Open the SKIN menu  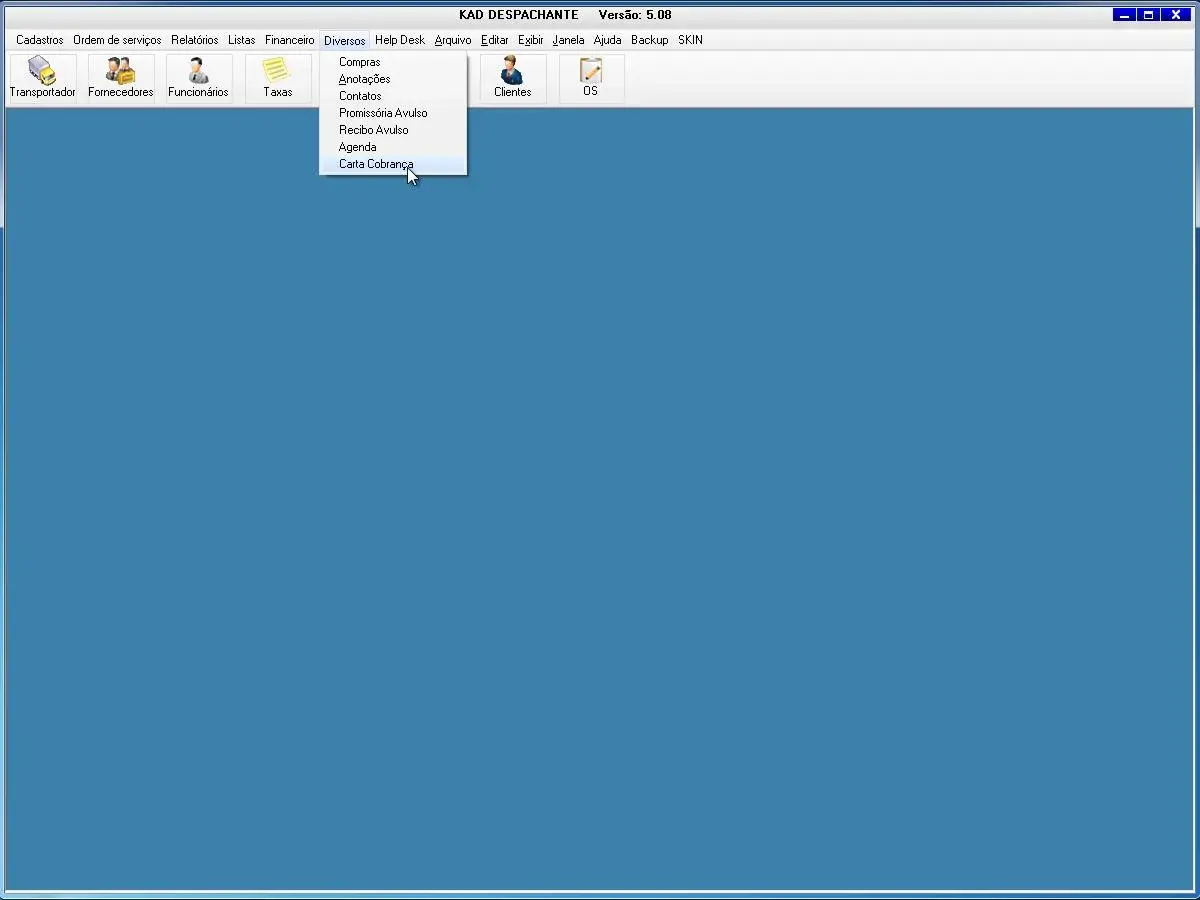(690, 40)
